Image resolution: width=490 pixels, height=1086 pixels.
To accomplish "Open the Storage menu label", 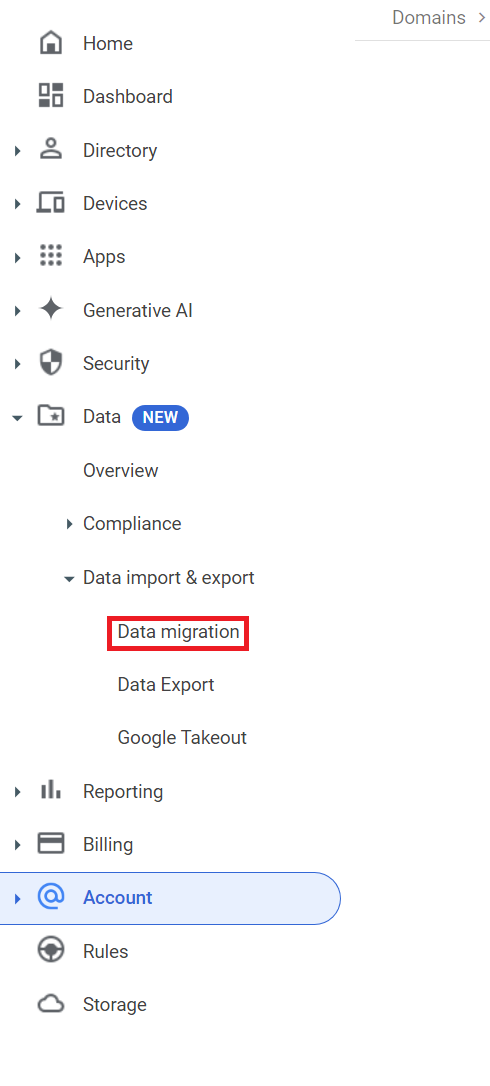I will tap(115, 1005).
